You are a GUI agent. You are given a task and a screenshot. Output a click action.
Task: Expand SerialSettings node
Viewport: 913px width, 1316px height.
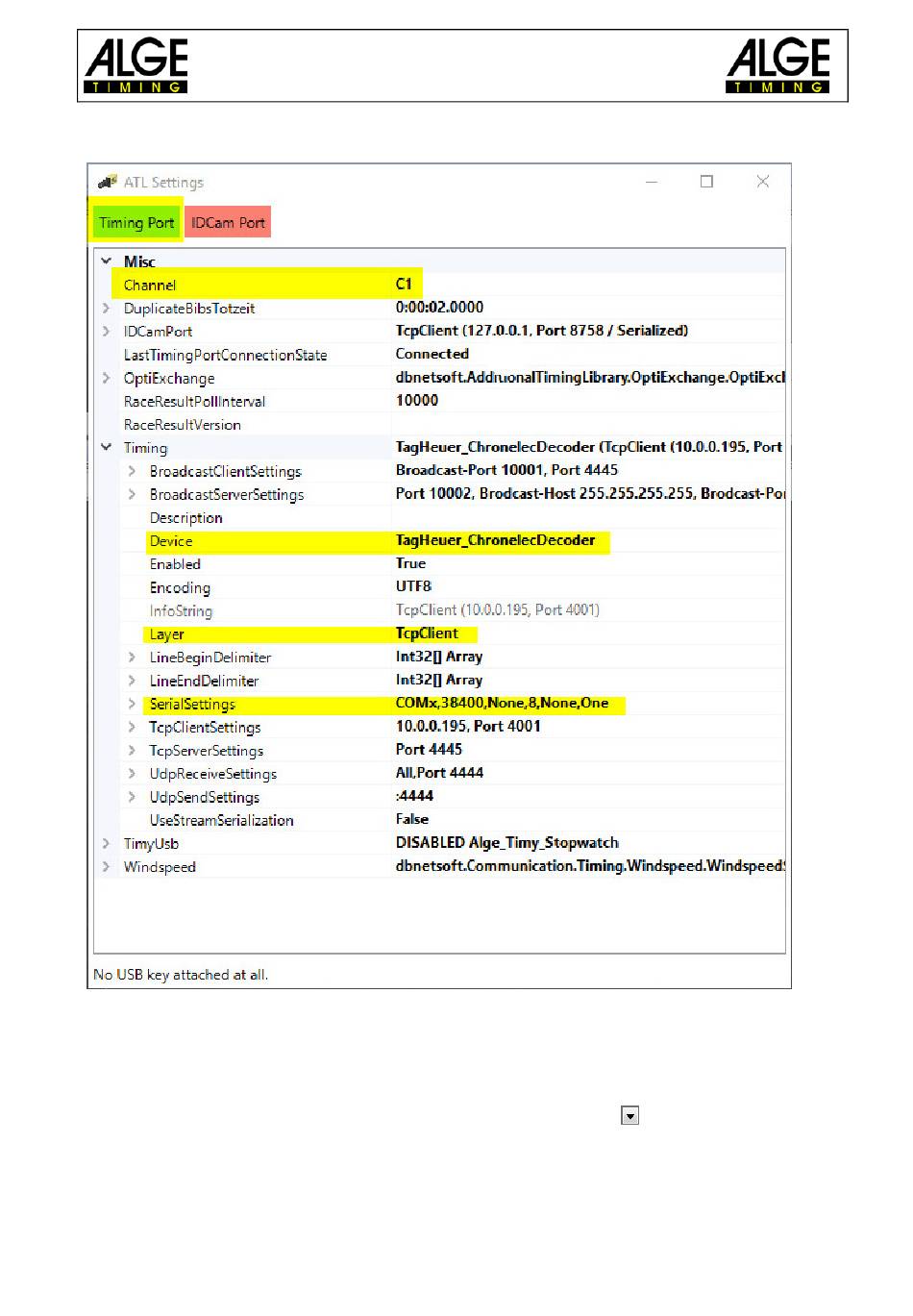coord(133,704)
